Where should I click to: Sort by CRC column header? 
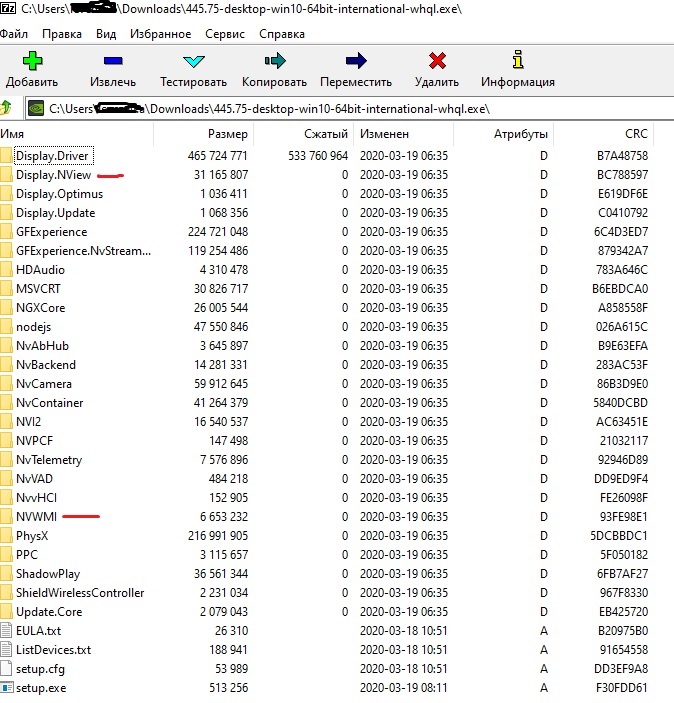[604, 134]
